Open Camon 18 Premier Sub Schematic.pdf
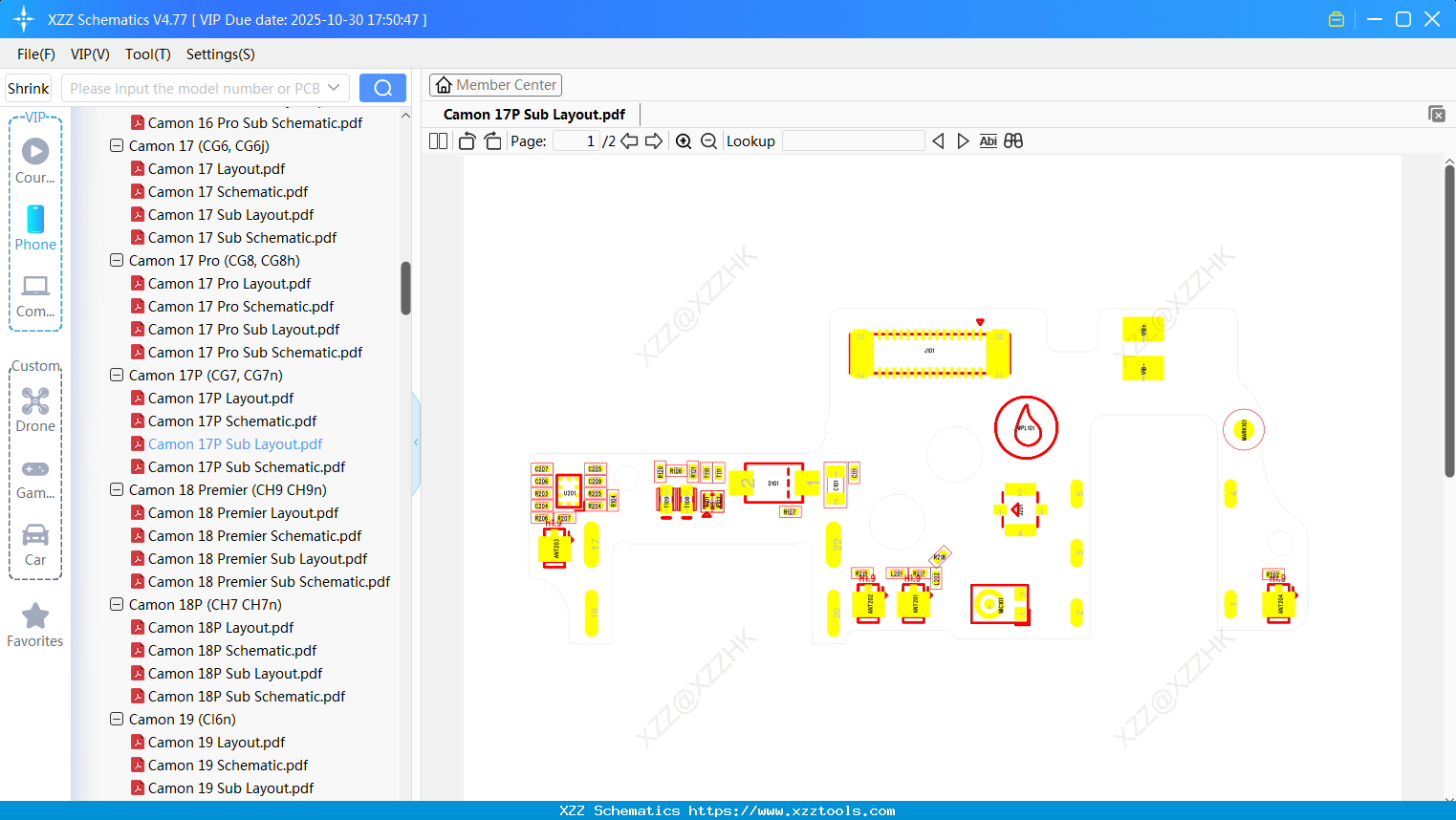Screen dimensions: 1456x820 269,581
